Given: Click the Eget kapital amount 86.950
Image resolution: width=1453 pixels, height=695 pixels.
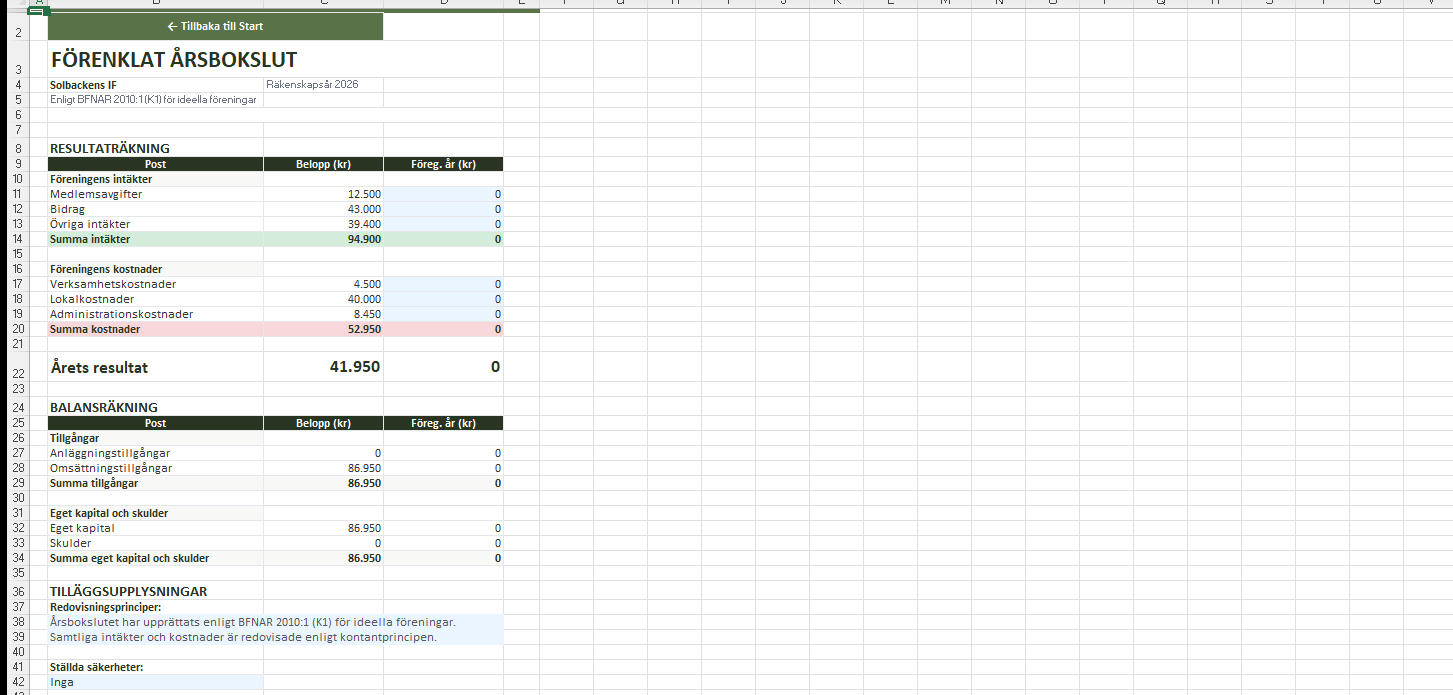Looking at the screenshot, I should [x=323, y=528].
